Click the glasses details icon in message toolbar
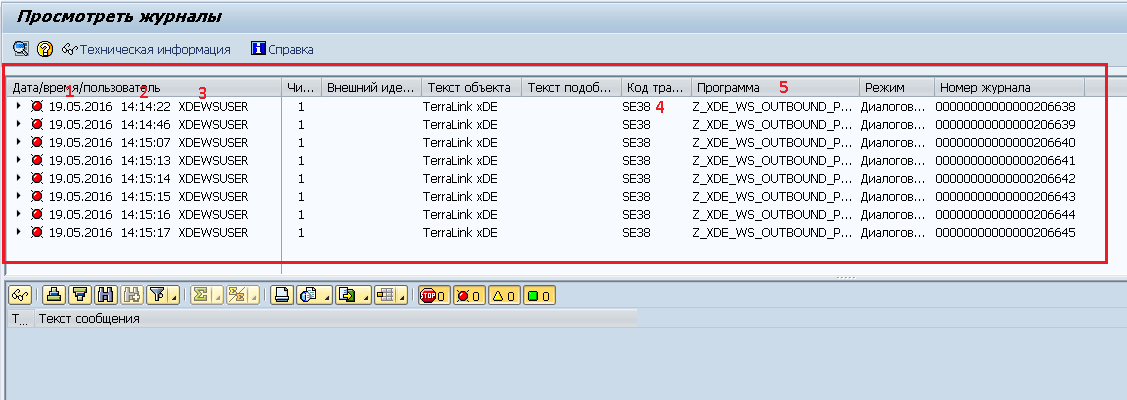 click(20, 294)
